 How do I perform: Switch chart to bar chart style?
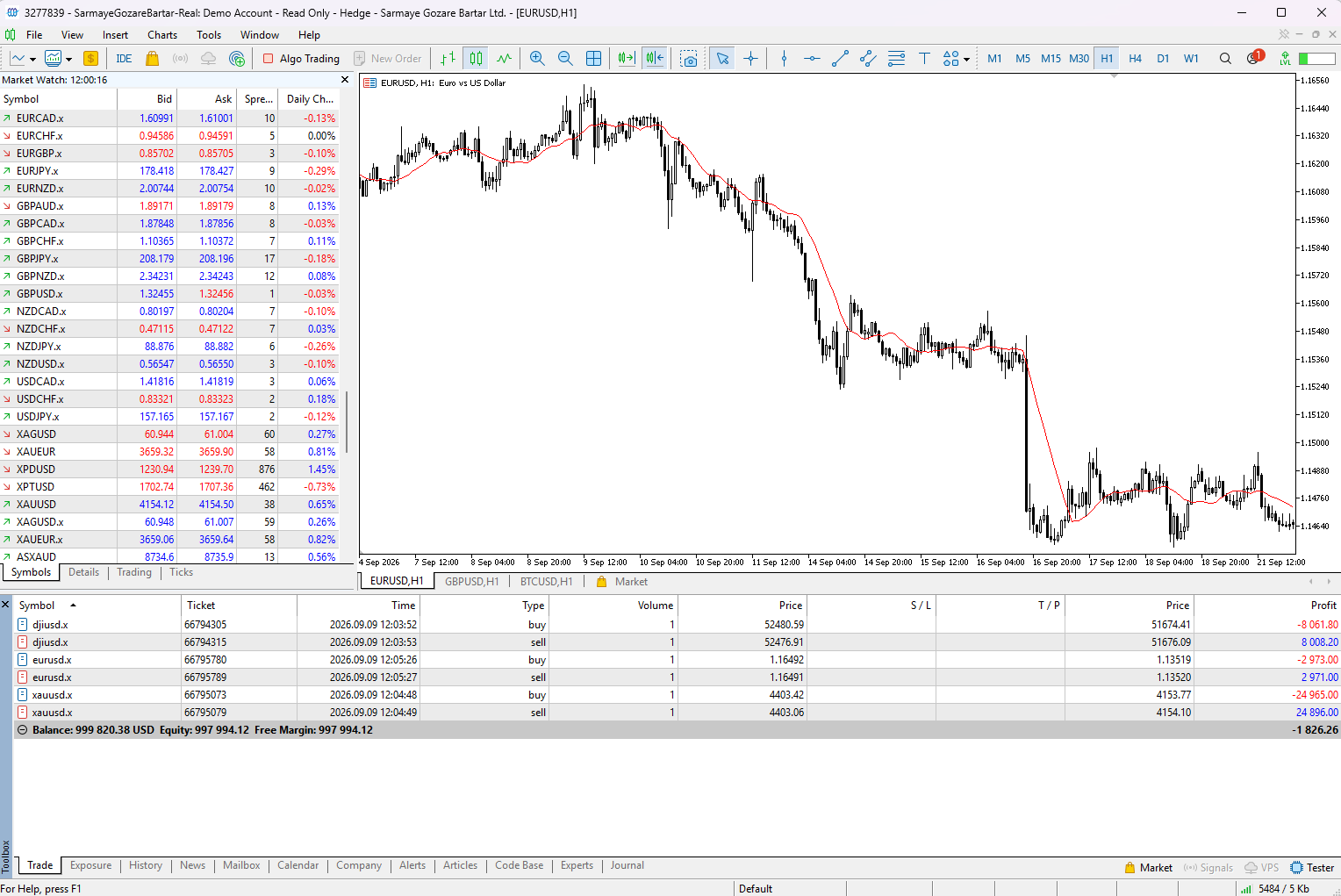[448, 59]
